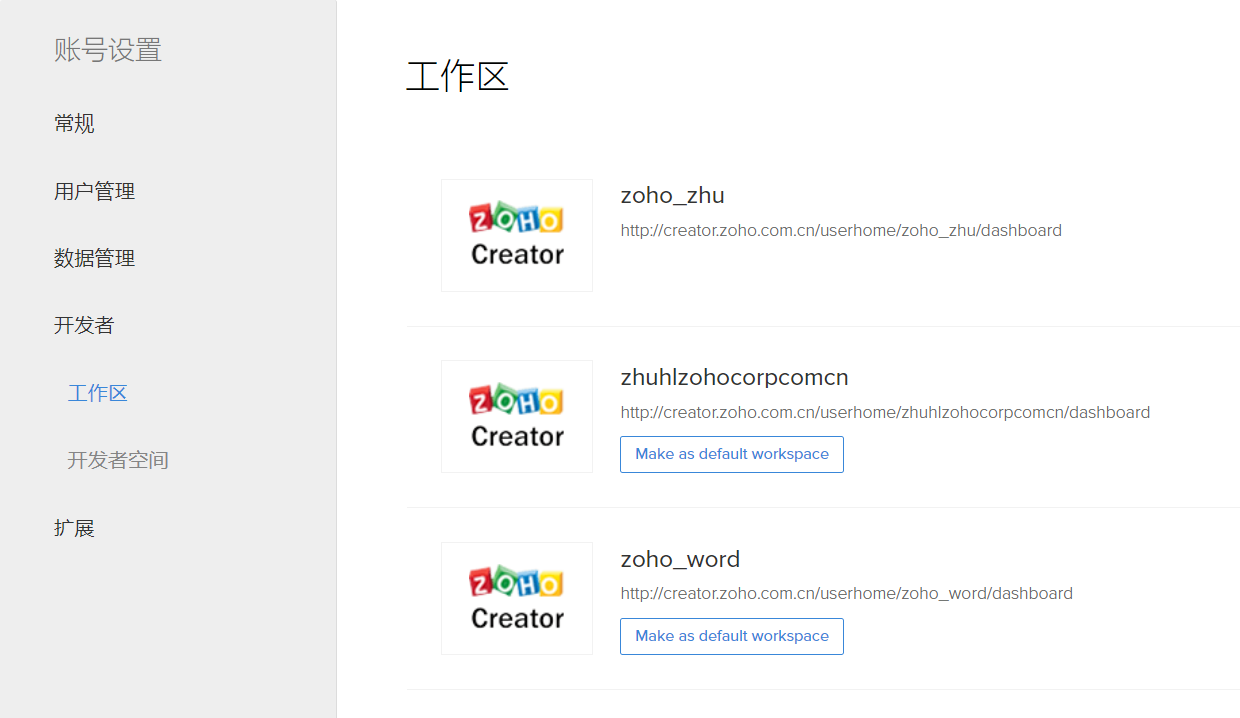Screen dimensions: 1240x718
Task: Open the zhuhlzohocorpcomcn dashboard URL
Action: tap(884, 412)
